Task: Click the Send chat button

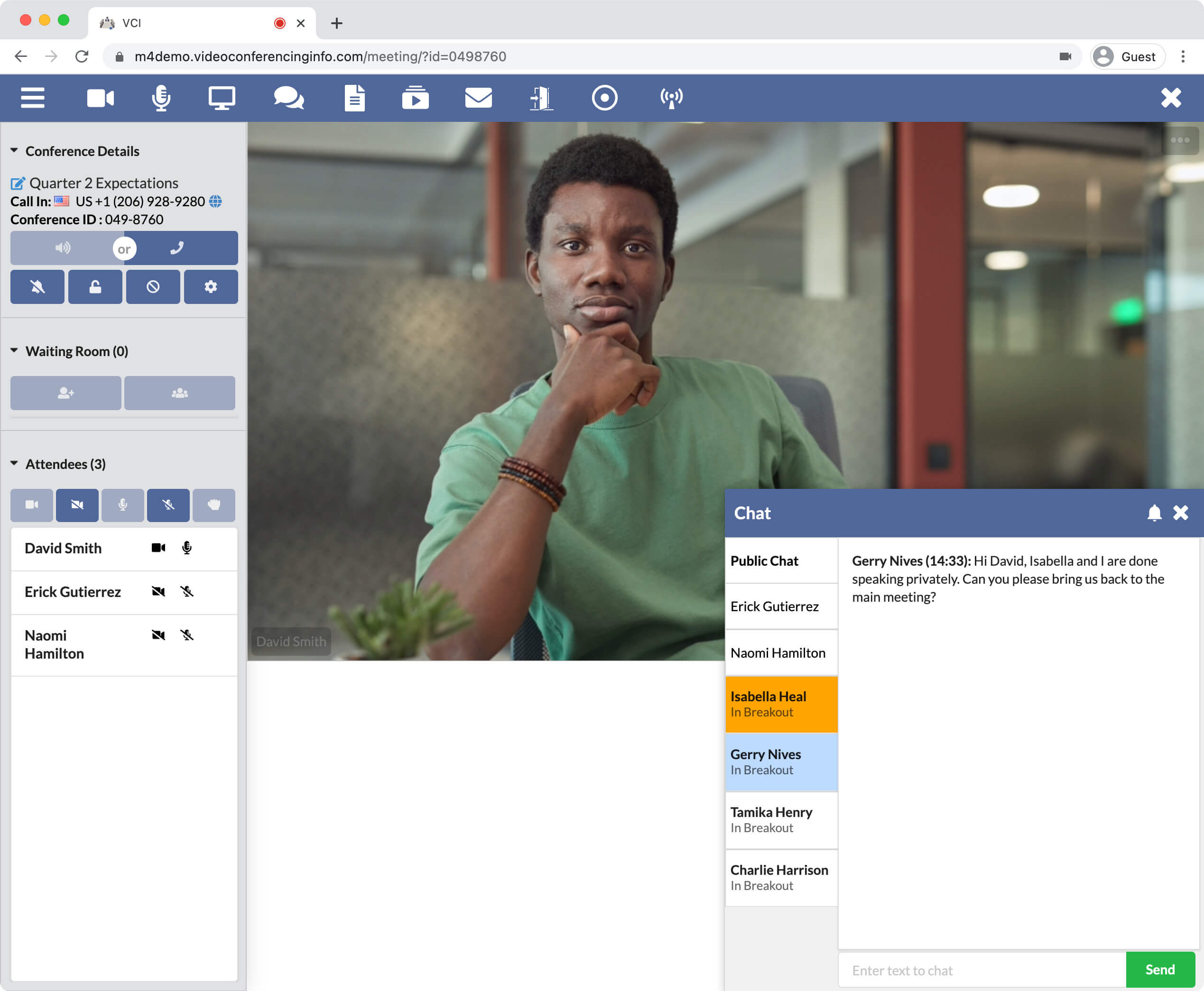Action: coord(1160,969)
